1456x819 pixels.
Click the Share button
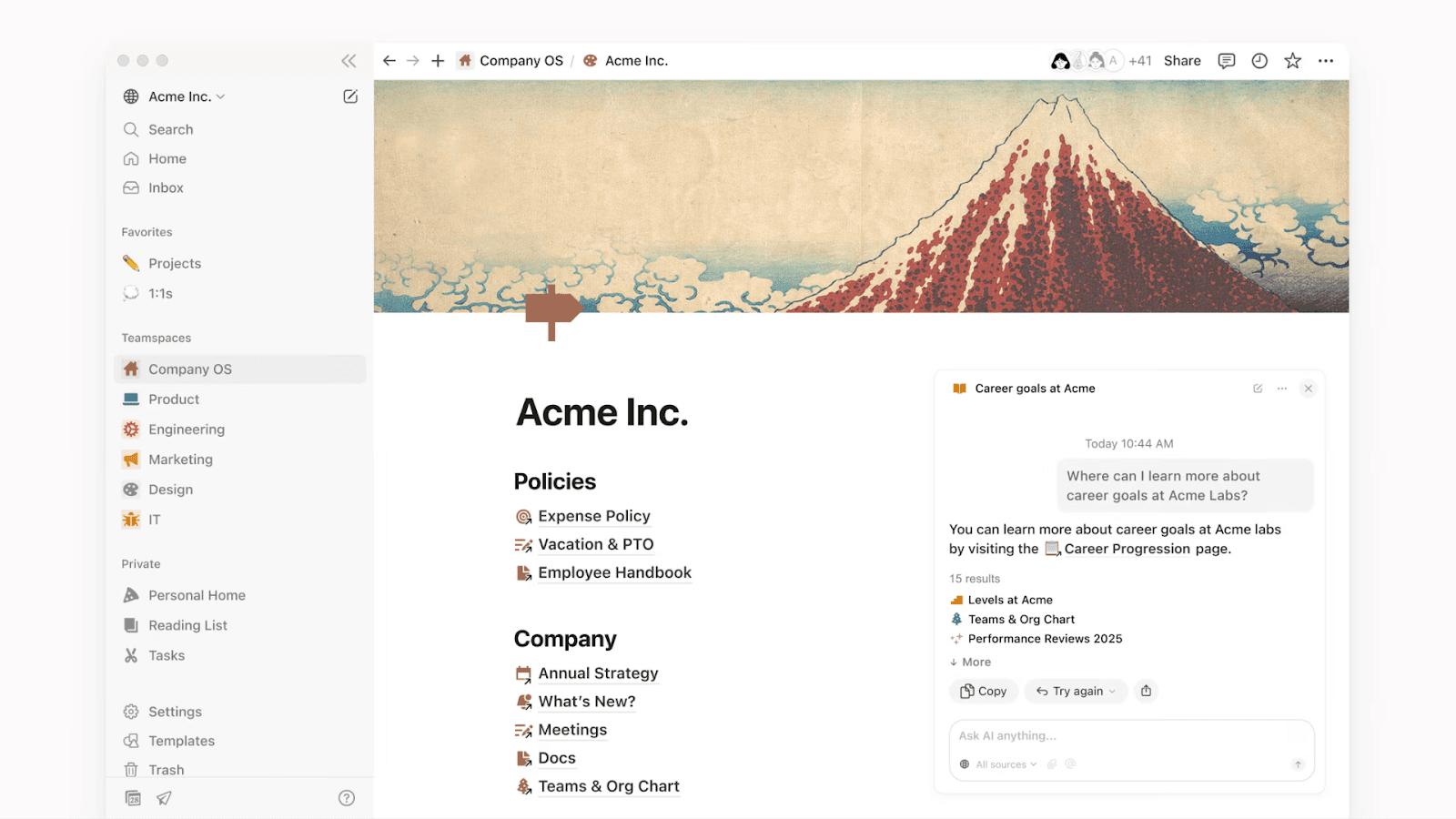pos(1182,61)
